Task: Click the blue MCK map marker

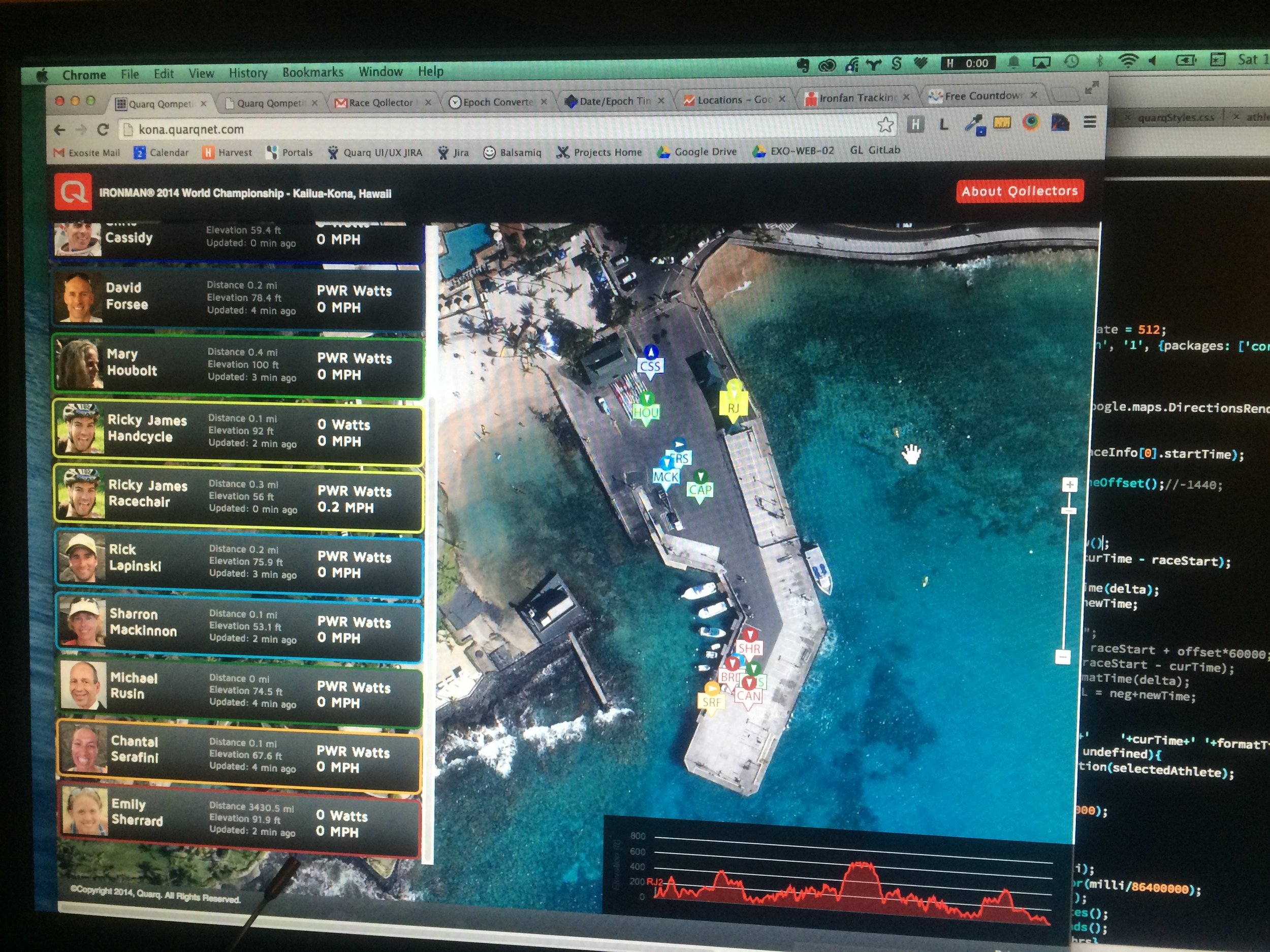Action: (x=665, y=476)
